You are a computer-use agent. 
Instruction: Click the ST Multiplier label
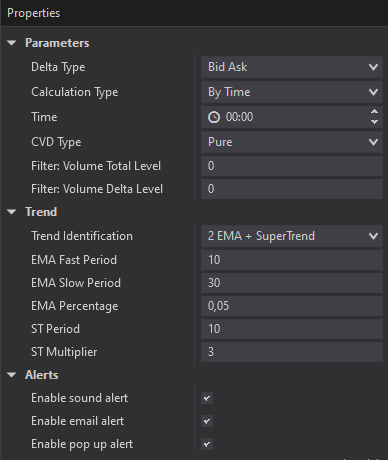[x=64, y=352]
